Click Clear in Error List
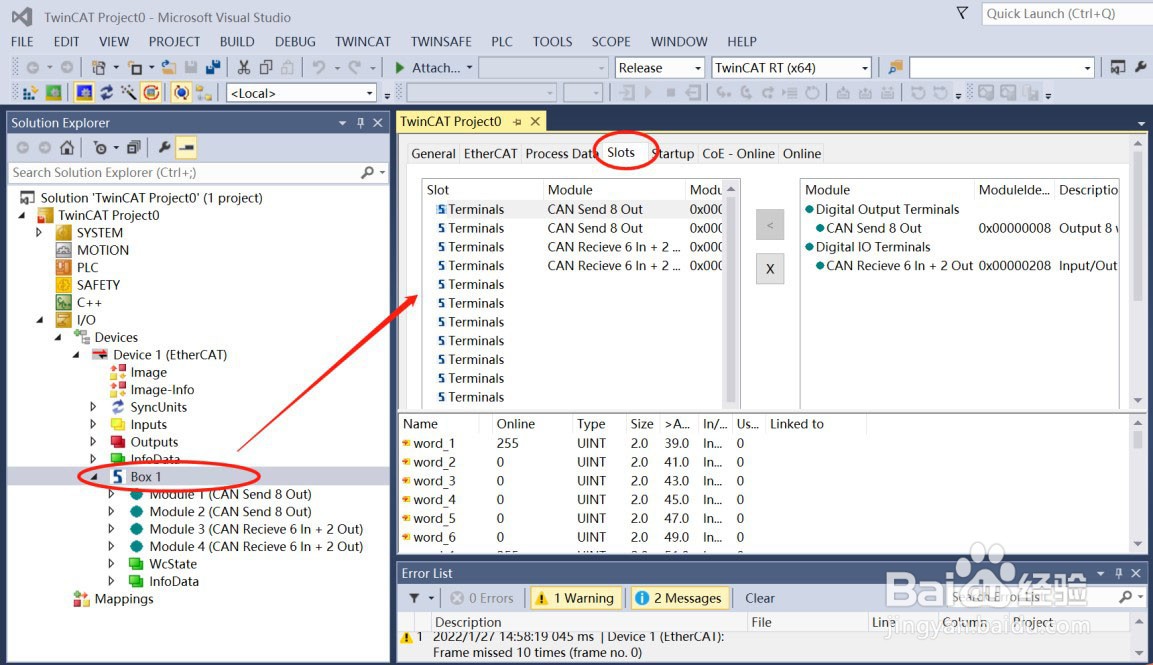Screen dimensions: 1153x665 (760, 598)
